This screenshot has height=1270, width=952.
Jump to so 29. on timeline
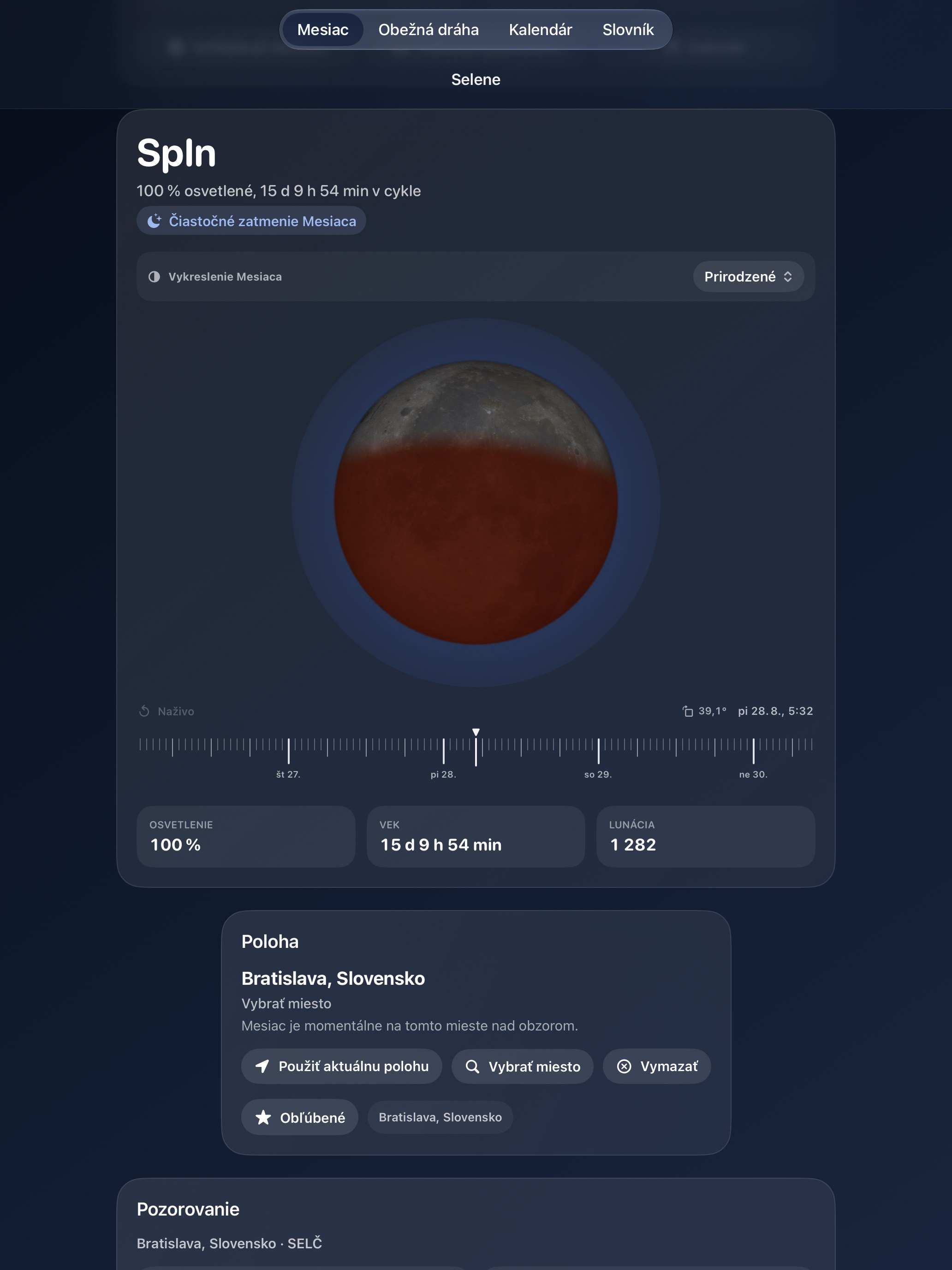pyautogui.click(x=598, y=774)
